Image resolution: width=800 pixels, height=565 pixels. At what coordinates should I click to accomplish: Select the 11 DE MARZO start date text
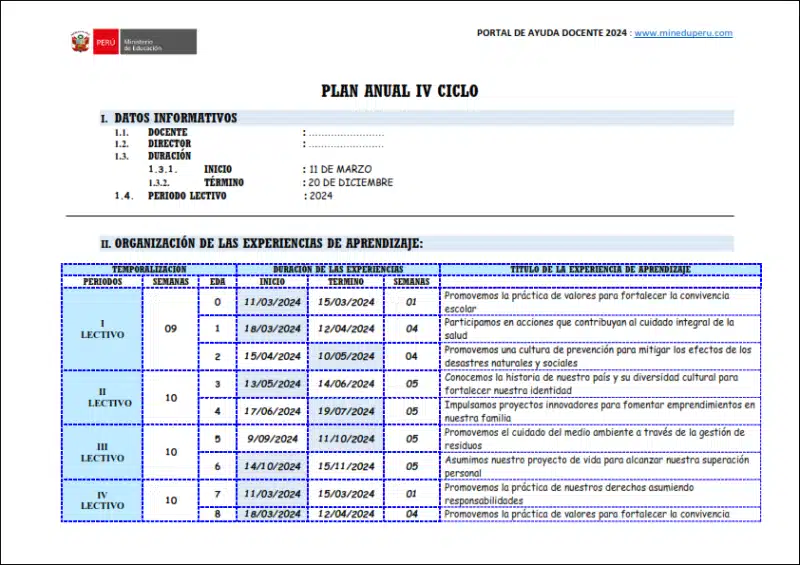pos(341,170)
